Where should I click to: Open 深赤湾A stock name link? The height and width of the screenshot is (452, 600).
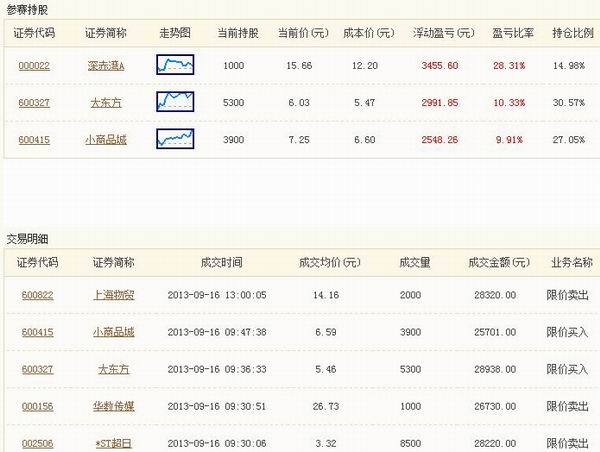pyautogui.click(x=106, y=66)
